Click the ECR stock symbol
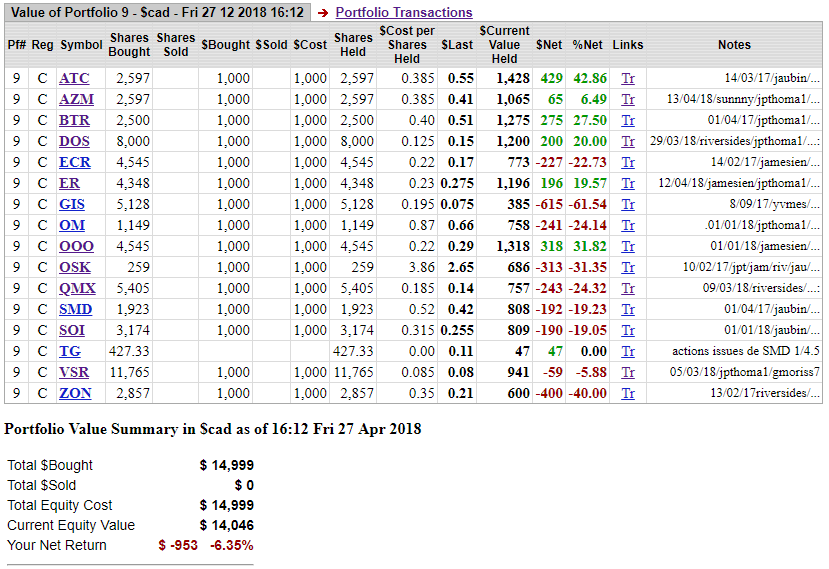The image size is (829, 569). click(74, 162)
